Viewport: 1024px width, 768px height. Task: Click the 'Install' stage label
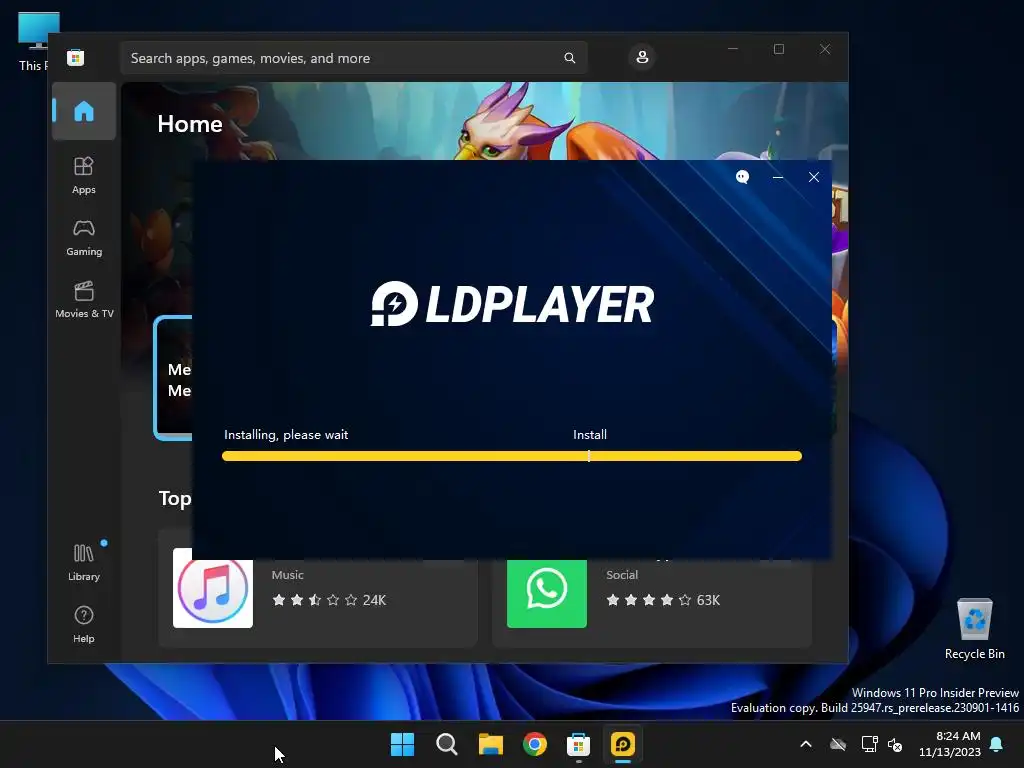(x=590, y=434)
